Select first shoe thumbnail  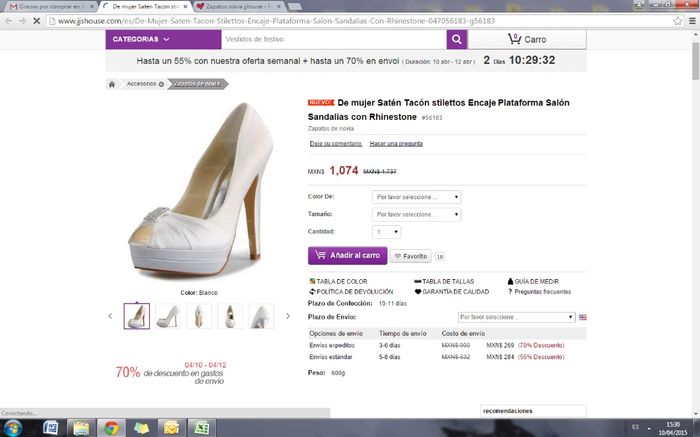pyautogui.click(x=137, y=316)
